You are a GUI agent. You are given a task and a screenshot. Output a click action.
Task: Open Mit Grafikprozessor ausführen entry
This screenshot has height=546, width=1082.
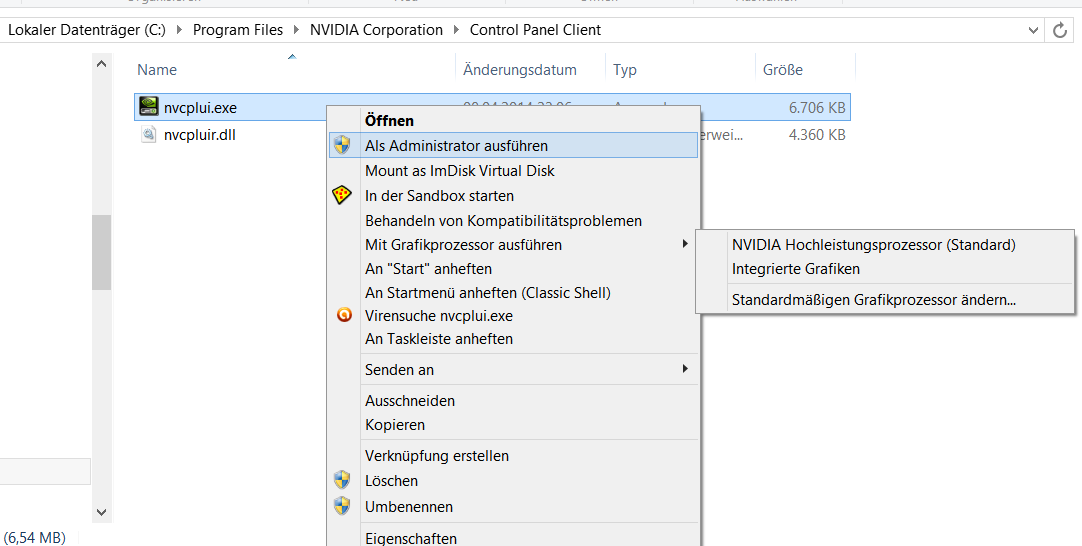pos(513,244)
